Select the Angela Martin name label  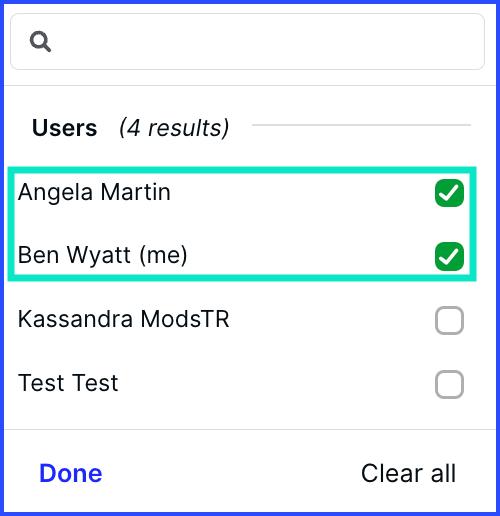pos(94,193)
